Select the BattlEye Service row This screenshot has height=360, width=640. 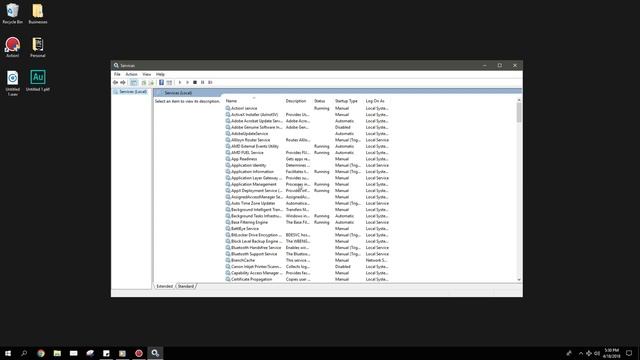pos(307,229)
